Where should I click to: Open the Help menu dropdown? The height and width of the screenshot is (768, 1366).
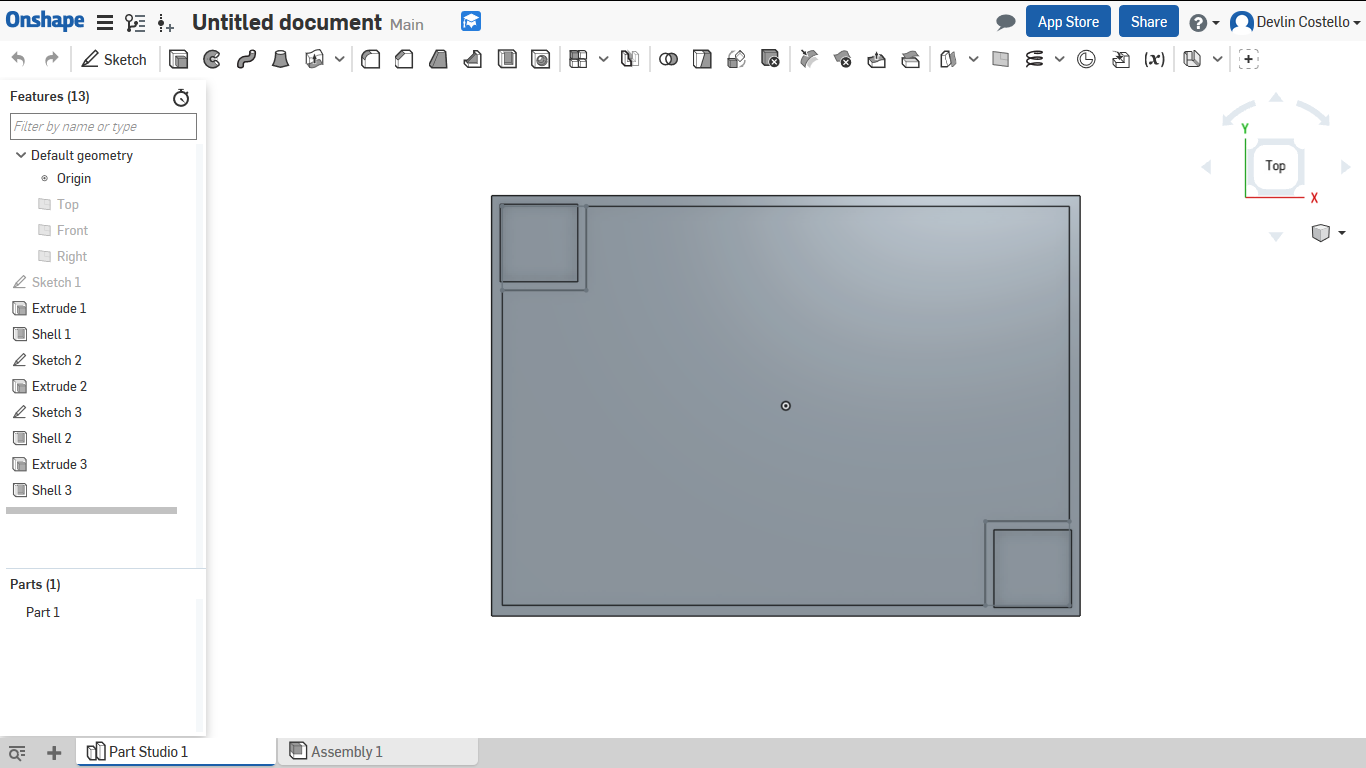pos(1205,22)
